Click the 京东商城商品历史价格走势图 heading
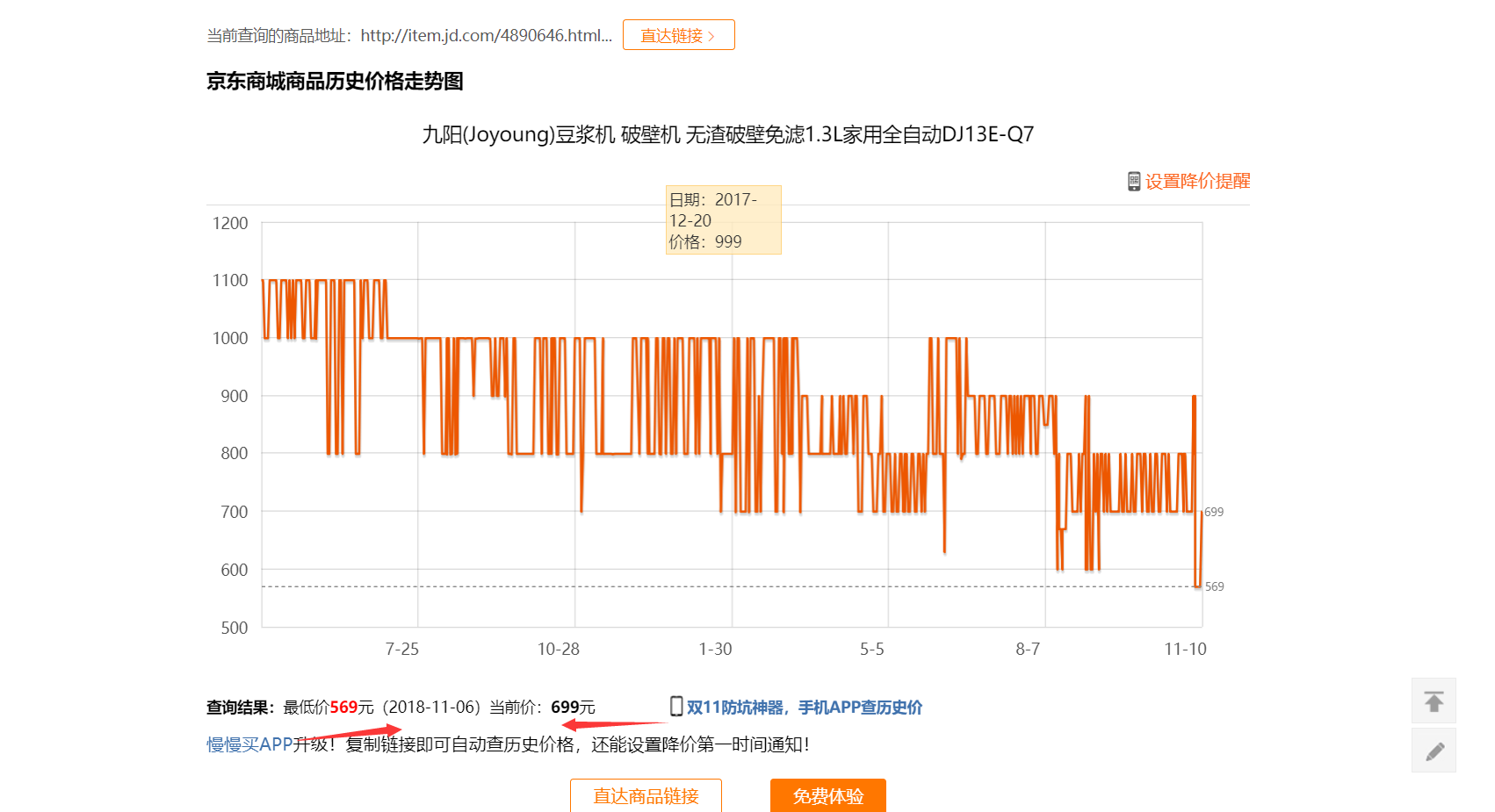This screenshot has width=1495, height=812. click(x=335, y=81)
